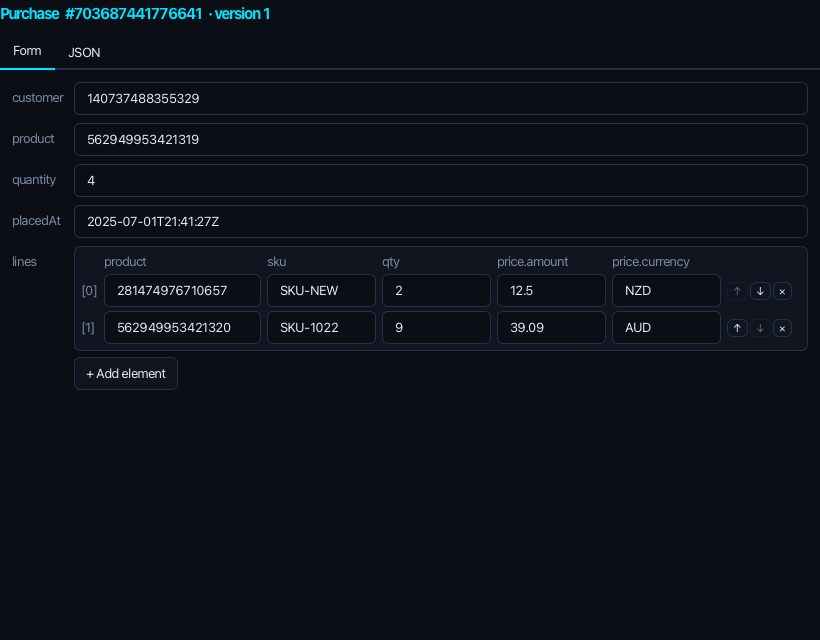This screenshot has width=820, height=640.
Task: Edit line [0] price amount 12.5
Action: click(x=551, y=291)
